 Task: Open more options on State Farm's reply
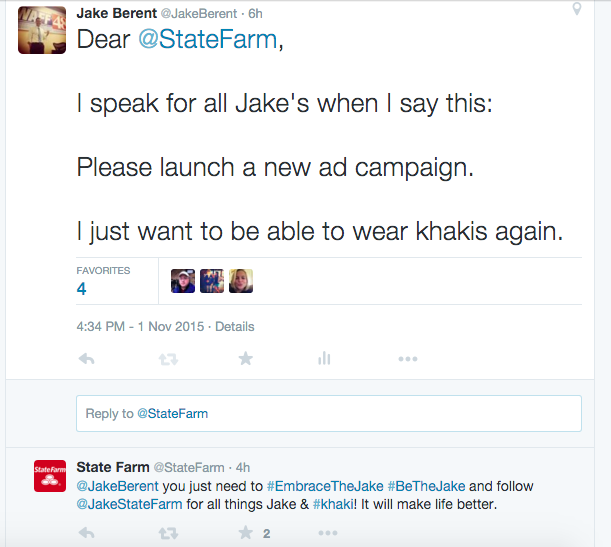(x=407, y=534)
